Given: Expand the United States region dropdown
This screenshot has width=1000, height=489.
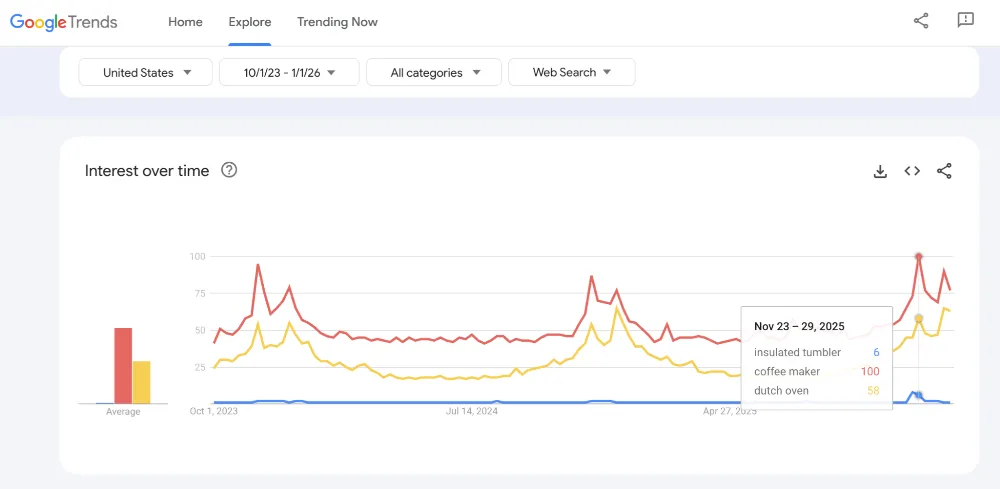Looking at the screenshot, I should coord(145,72).
